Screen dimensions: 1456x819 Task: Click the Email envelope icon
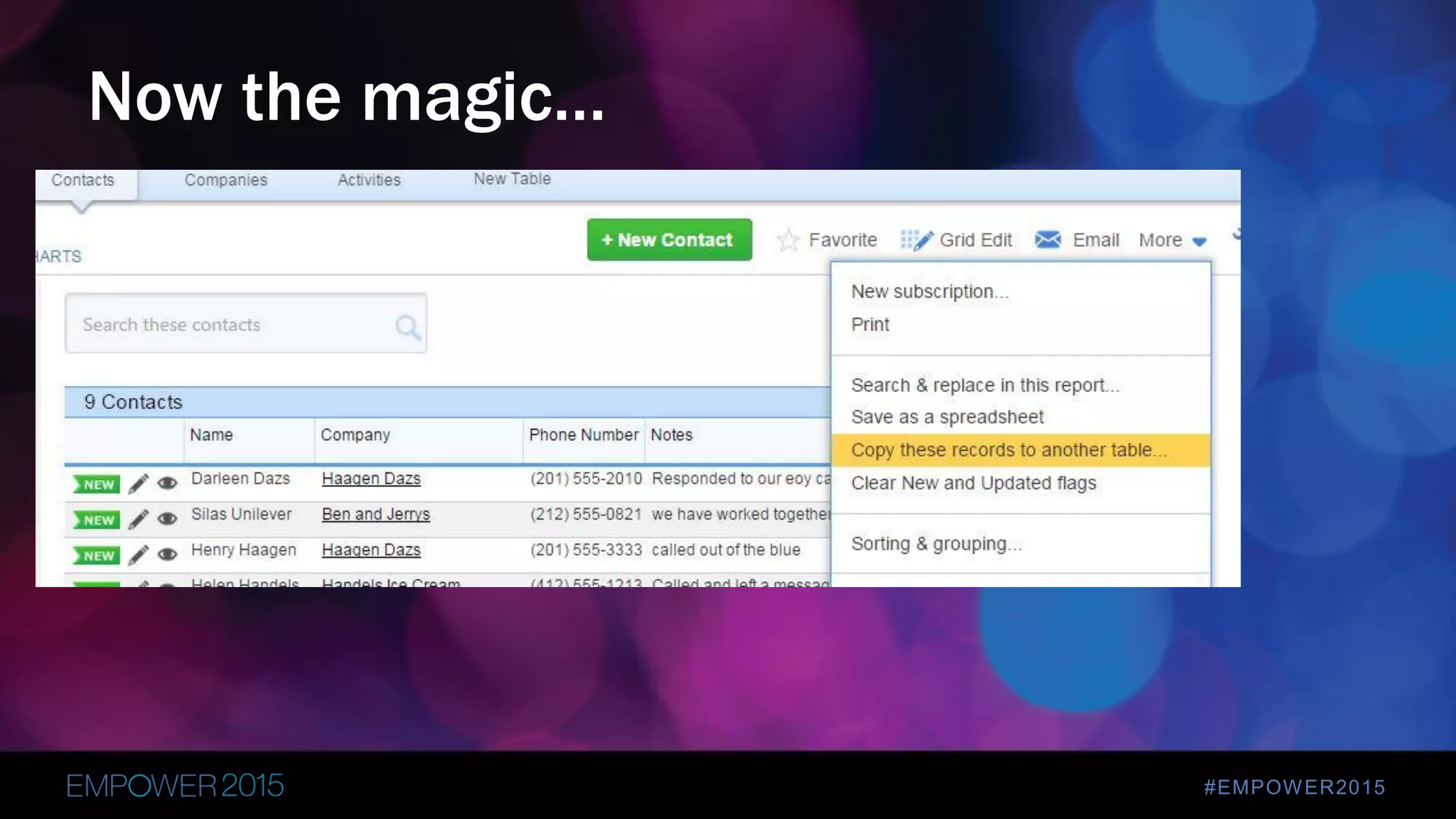pos(1048,240)
